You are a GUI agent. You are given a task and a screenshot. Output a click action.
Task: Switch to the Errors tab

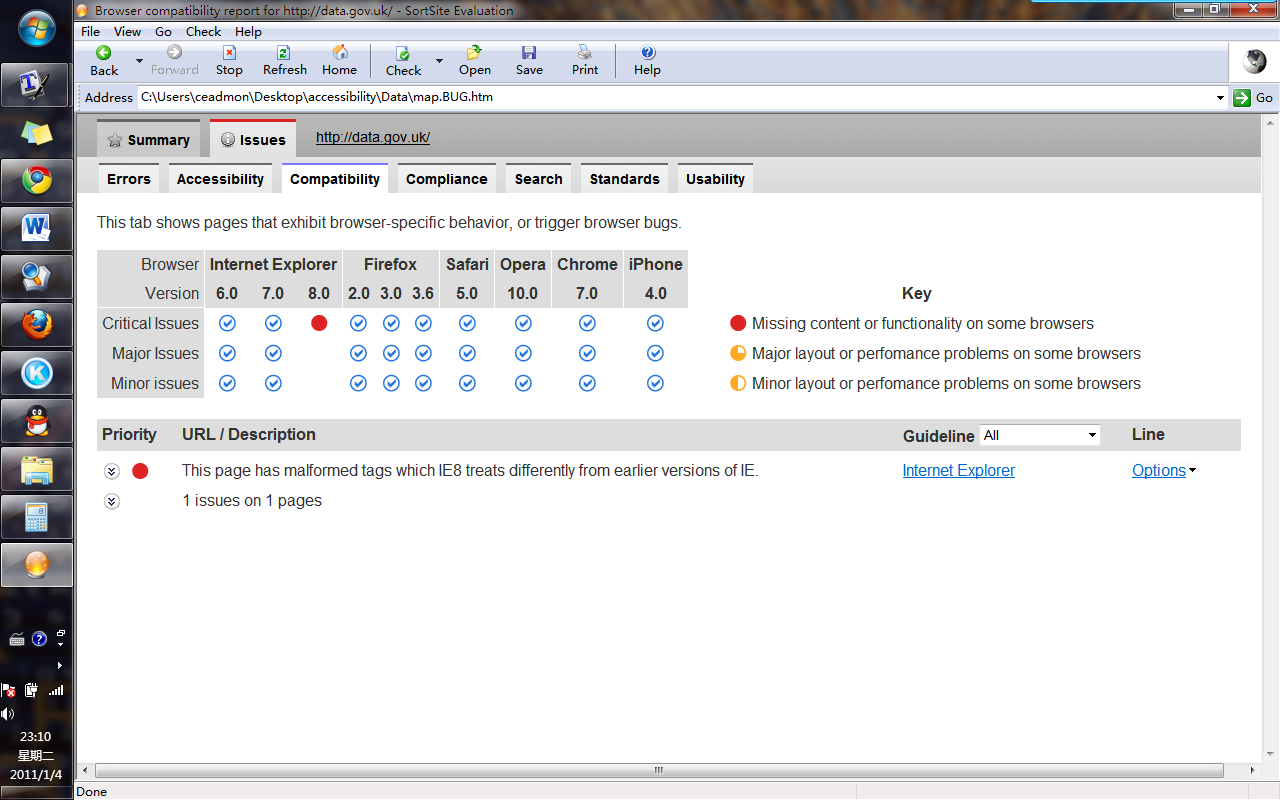(x=129, y=179)
